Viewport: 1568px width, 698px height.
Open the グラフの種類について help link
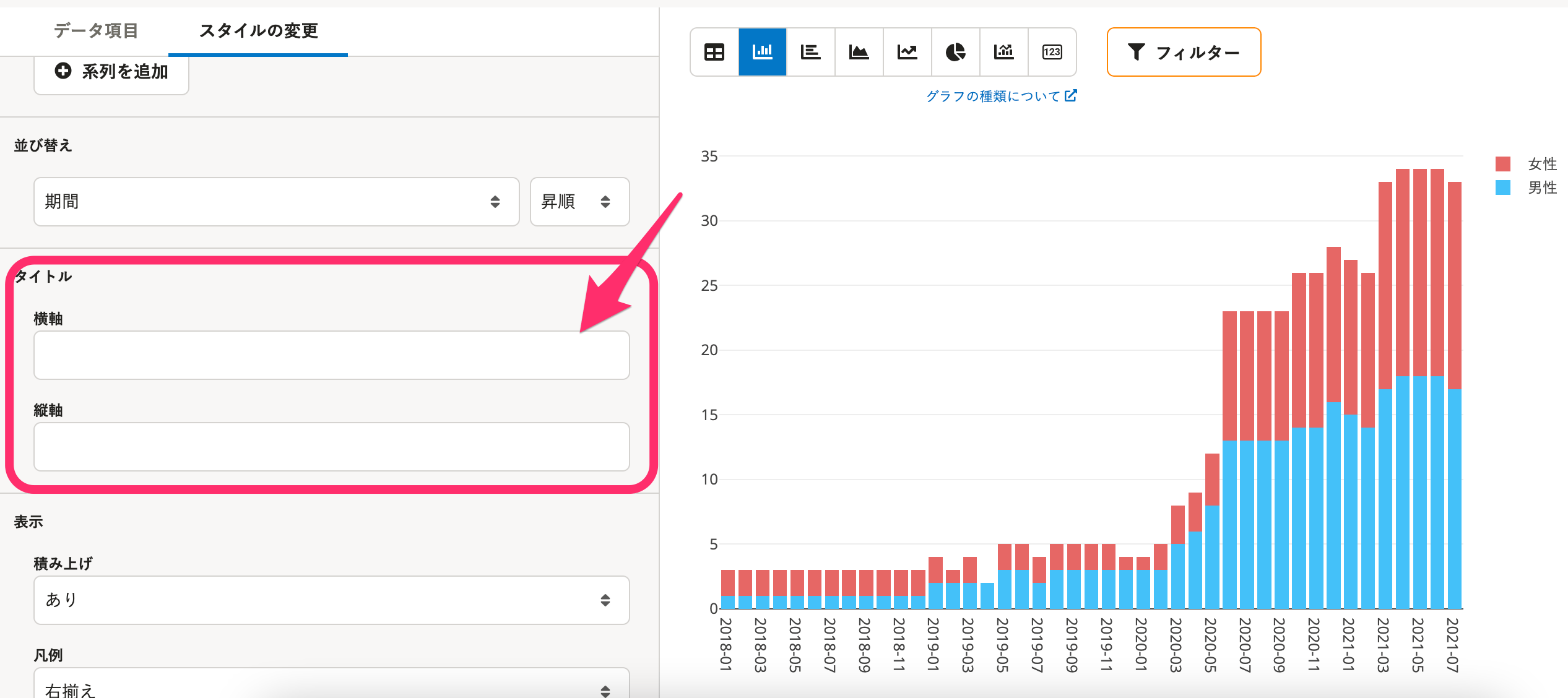pyautogui.click(x=1001, y=96)
